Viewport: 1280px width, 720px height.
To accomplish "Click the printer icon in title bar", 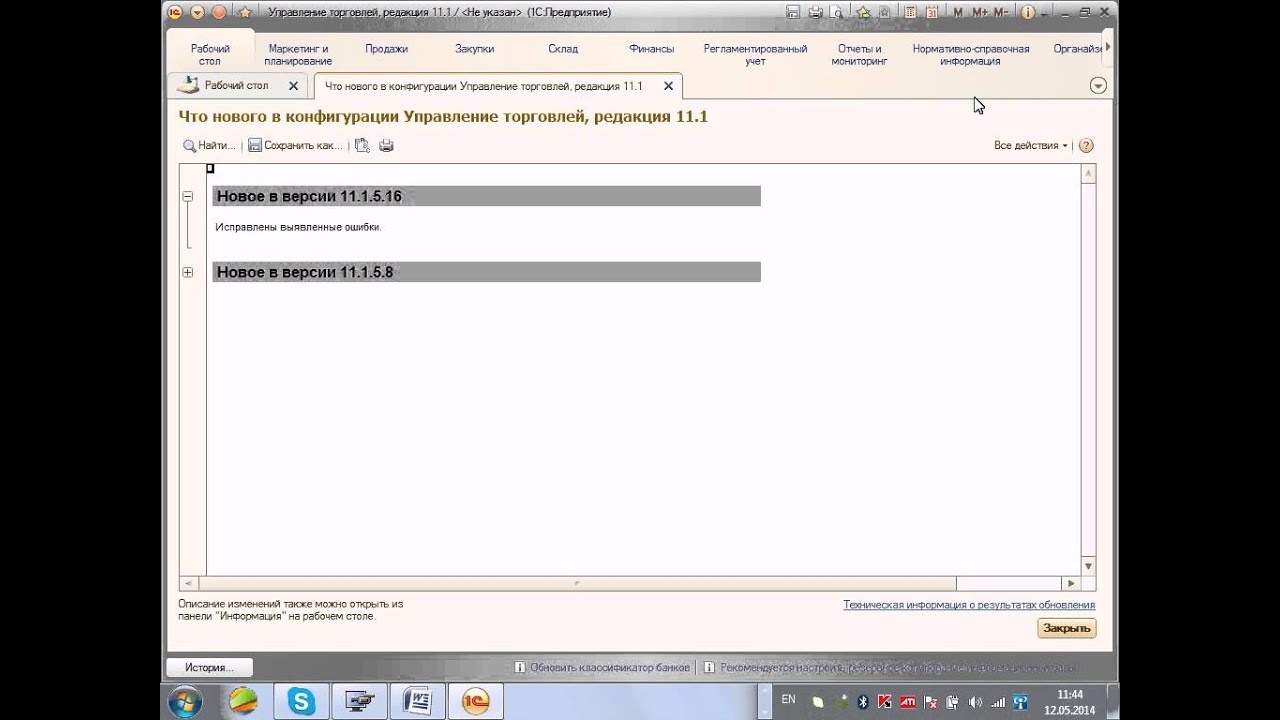I will (x=815, y=12).
